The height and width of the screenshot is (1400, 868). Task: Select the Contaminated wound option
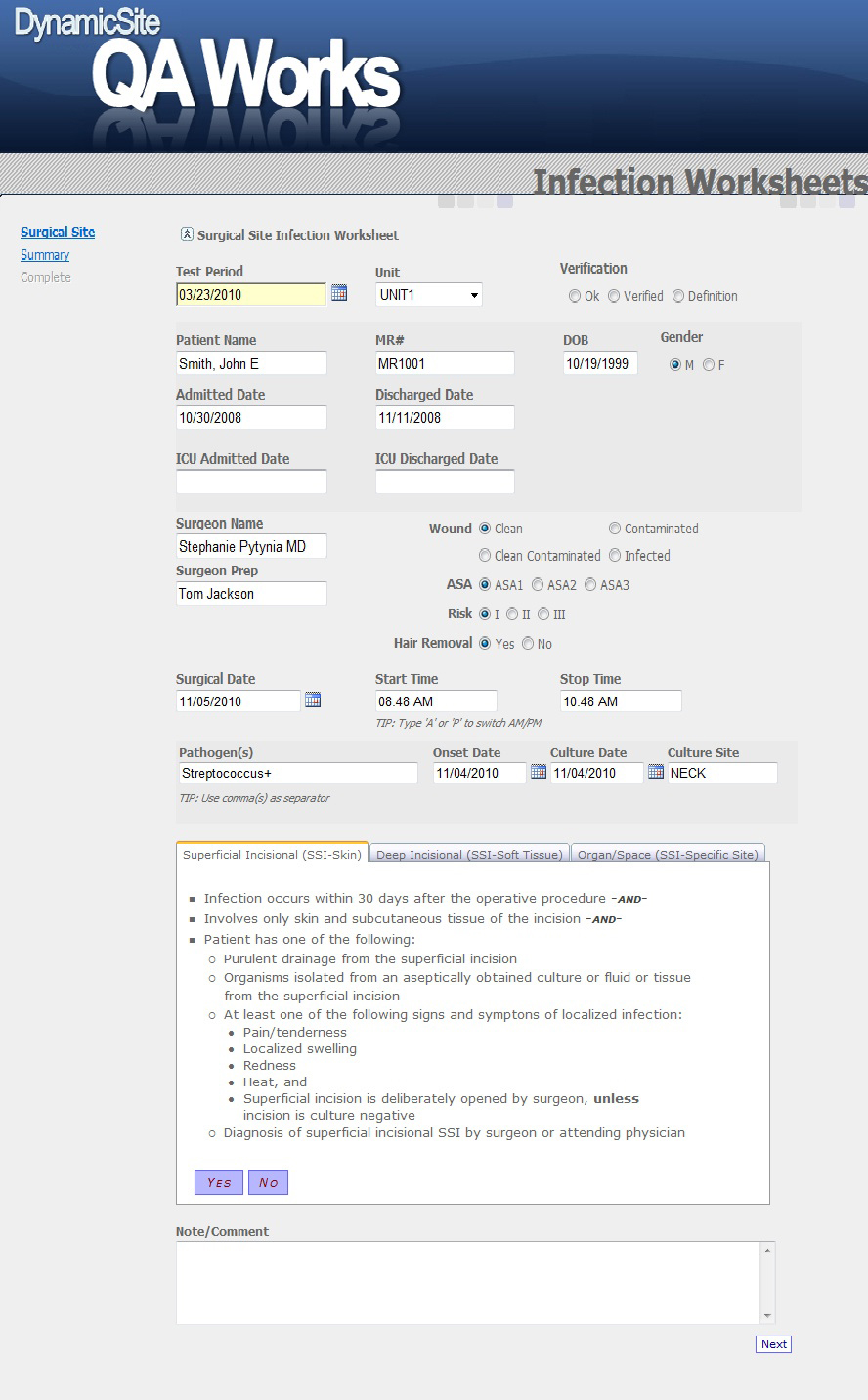tap(615, 529)
